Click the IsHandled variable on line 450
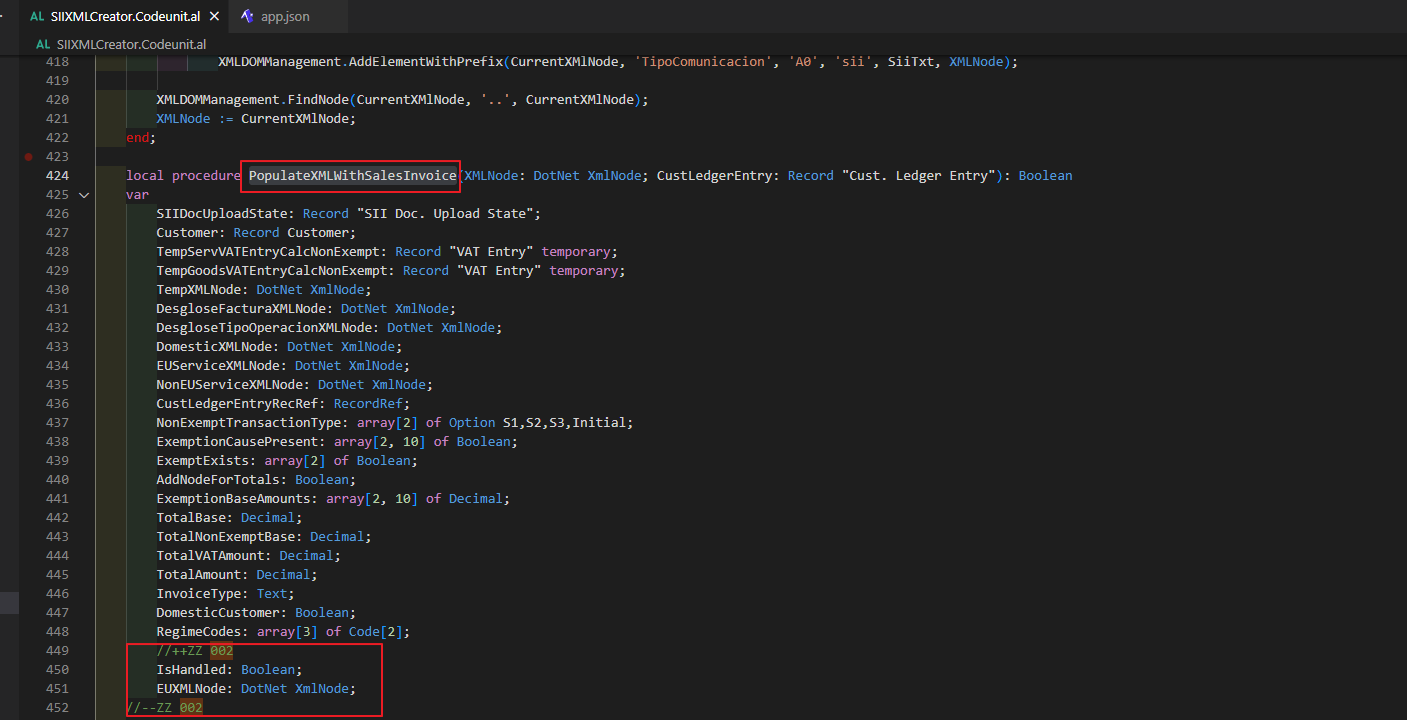The height and width of the screenshot is (720, 1407). [189, 669]
